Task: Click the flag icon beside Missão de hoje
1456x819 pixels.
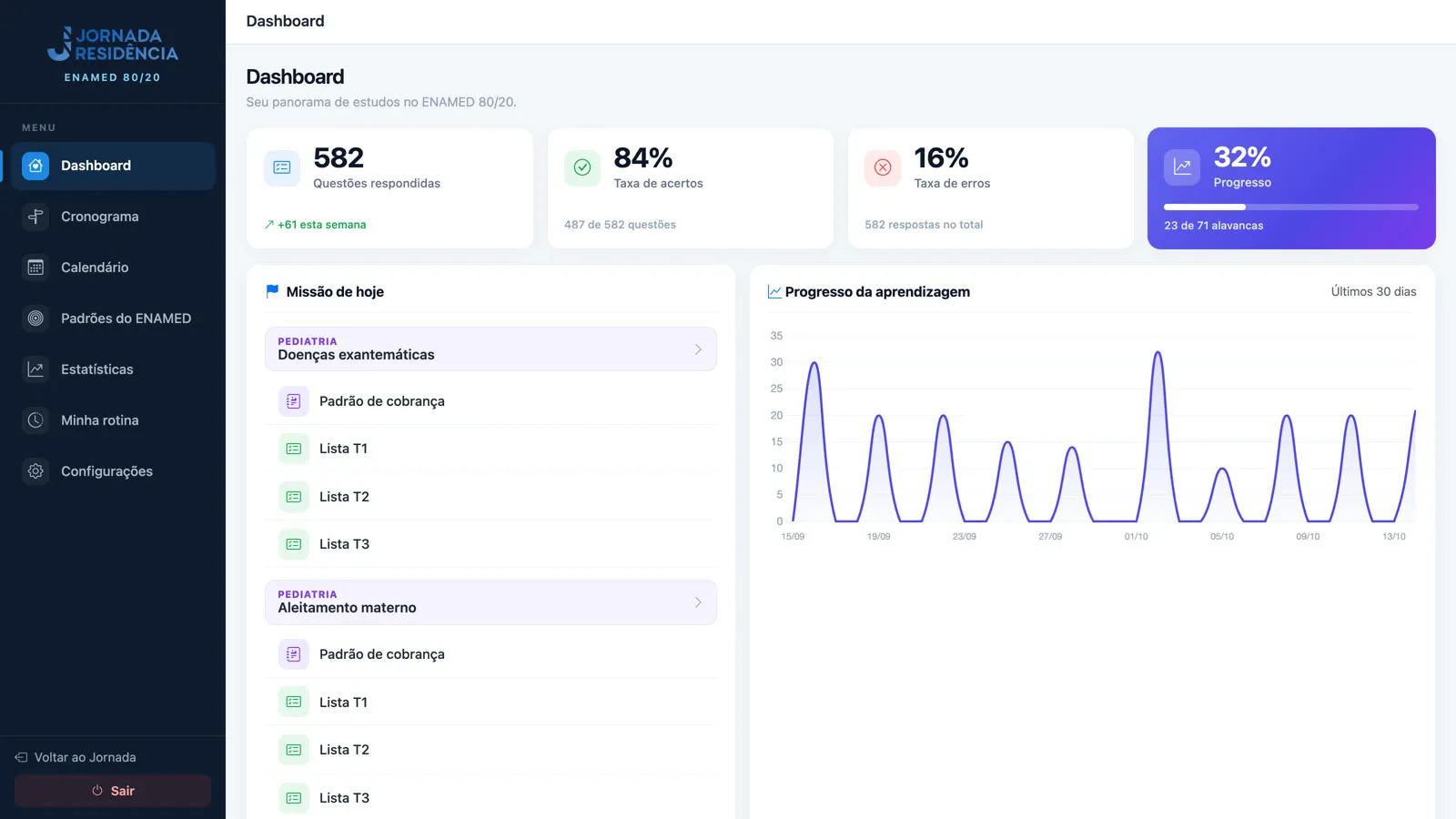Action: click(272, 291)
